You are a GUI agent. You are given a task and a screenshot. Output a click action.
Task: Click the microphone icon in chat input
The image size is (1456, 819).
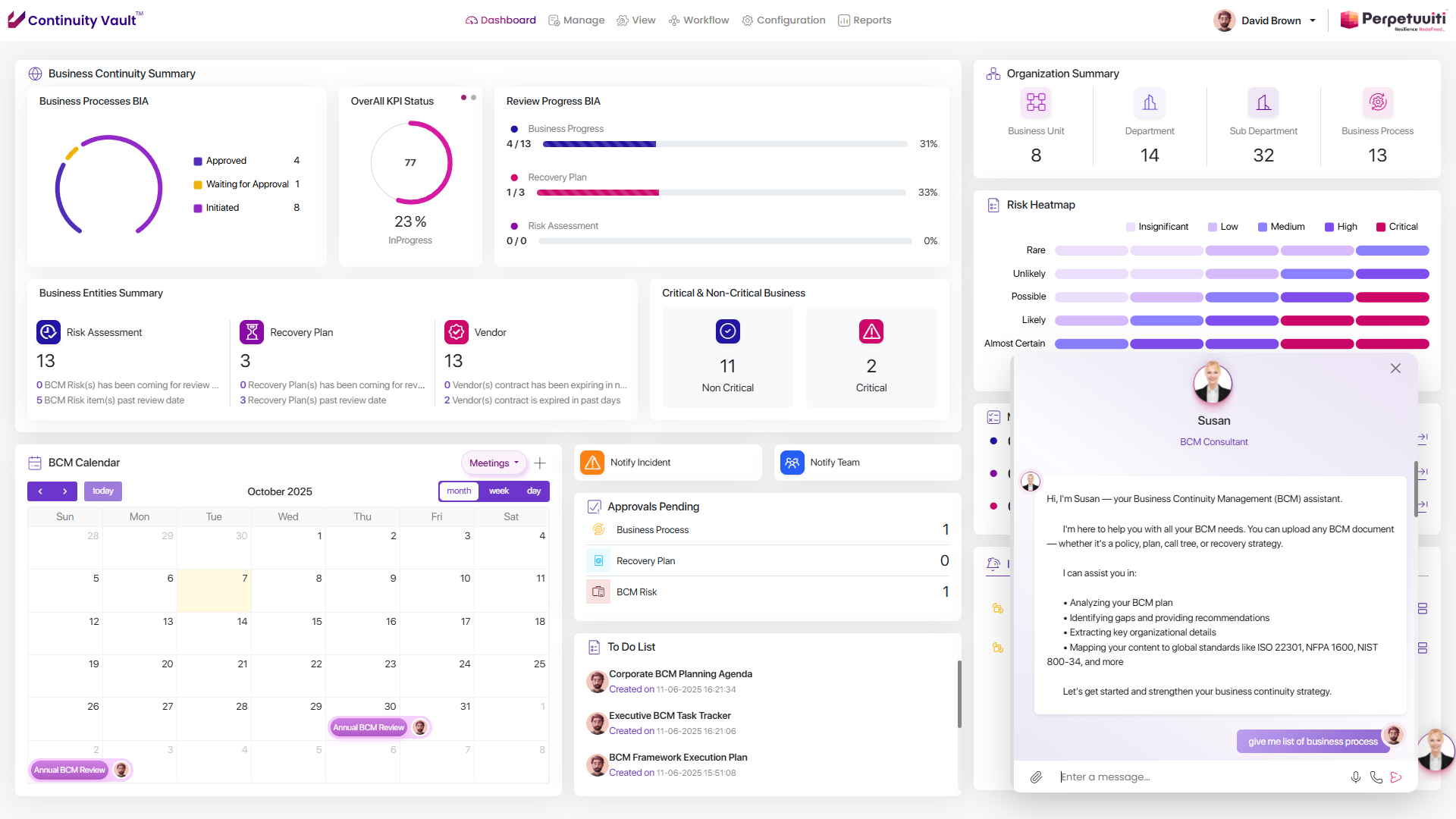(1355, 777)
